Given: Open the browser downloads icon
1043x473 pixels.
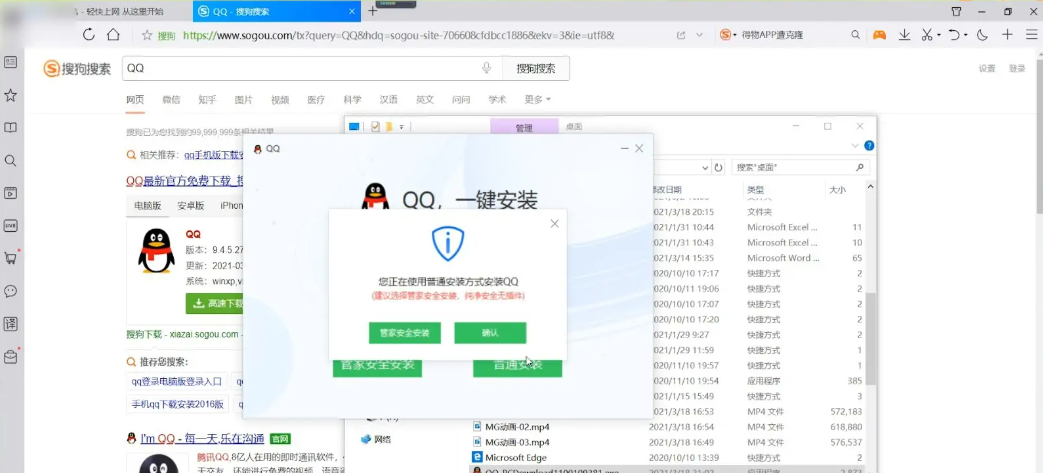Looking at the screenshot, I should tap(904, 35).
